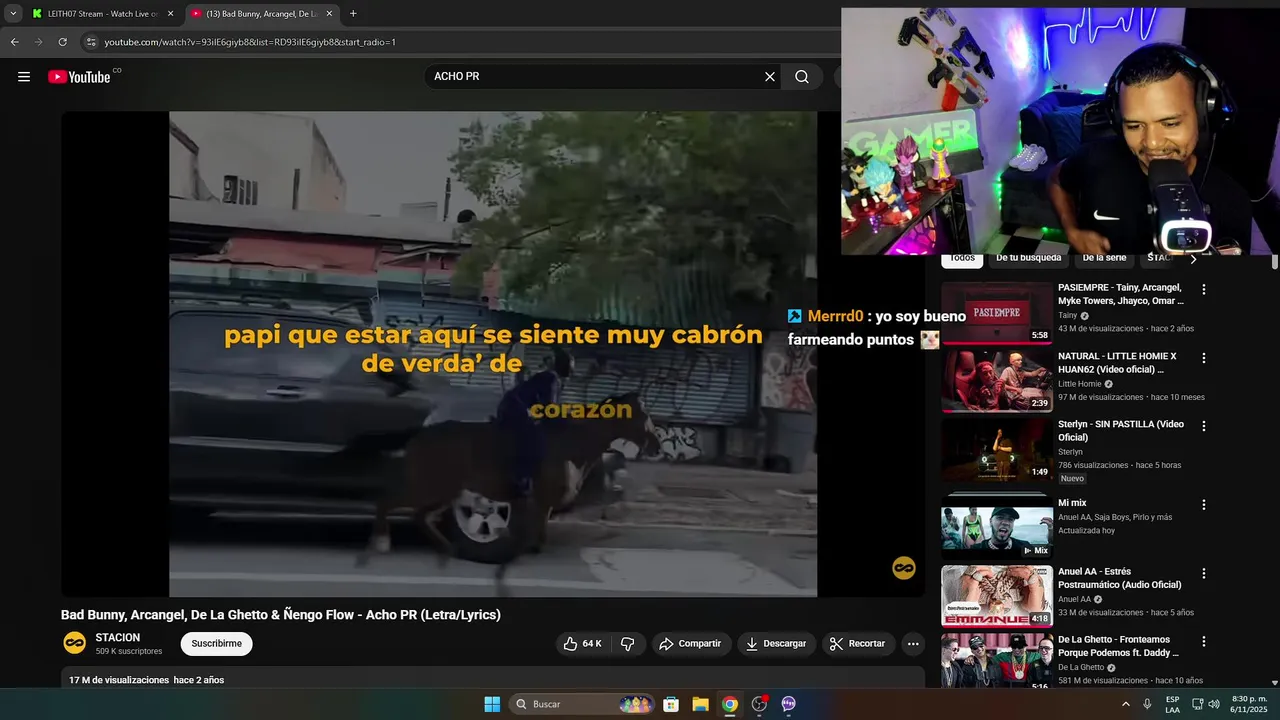The height and width of the screenshot is (720, 1280).
Task: View site information icon in address bar
Action: pos(91,42)
